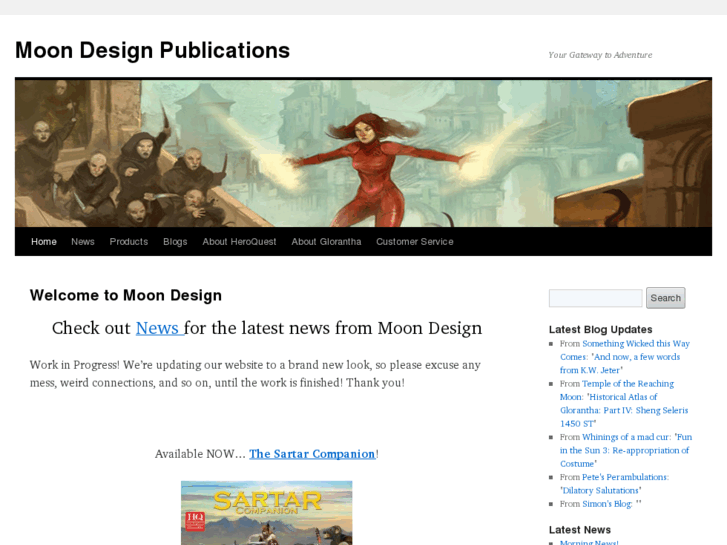Open The Sartar Companion link
The width and height of the screenshot is (727, 545).
(x=312, y=454)
